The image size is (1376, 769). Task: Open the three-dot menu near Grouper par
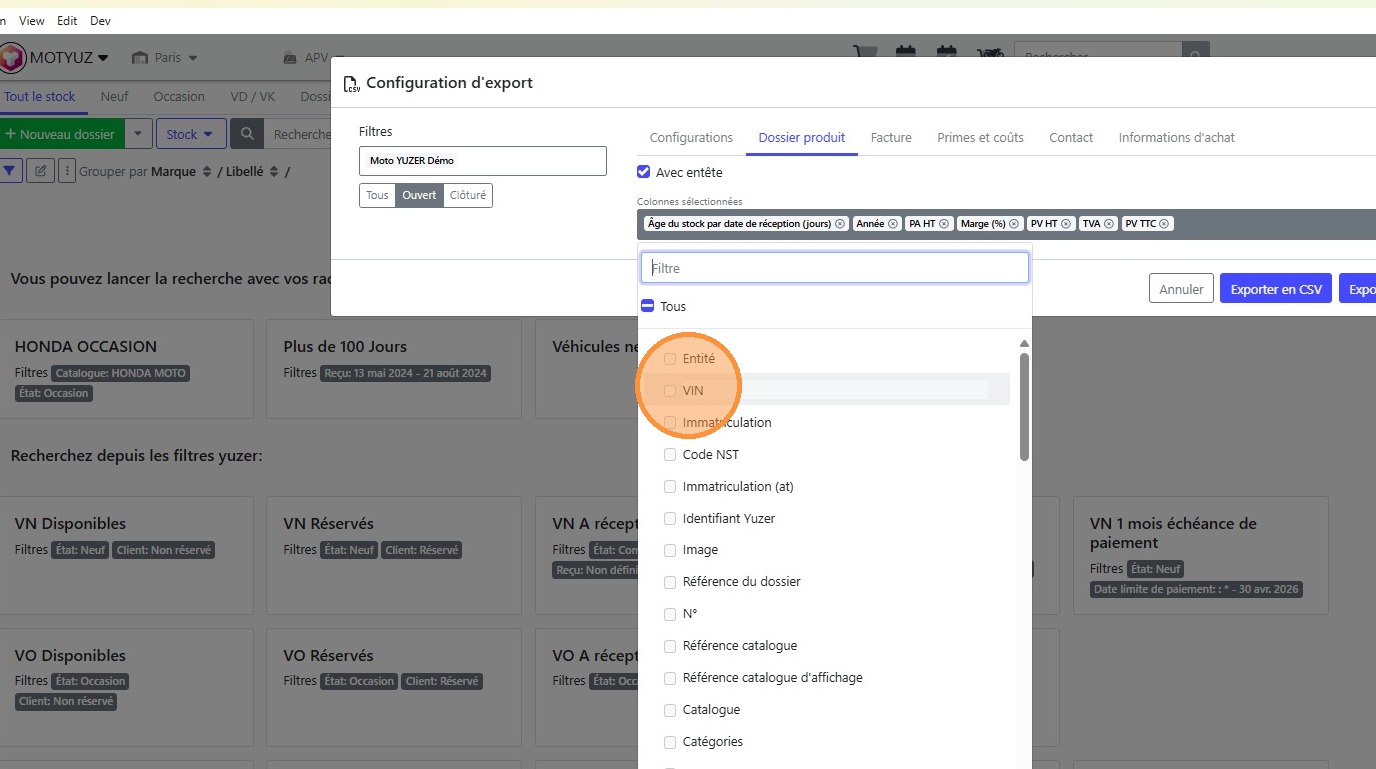tap(67, 171)
